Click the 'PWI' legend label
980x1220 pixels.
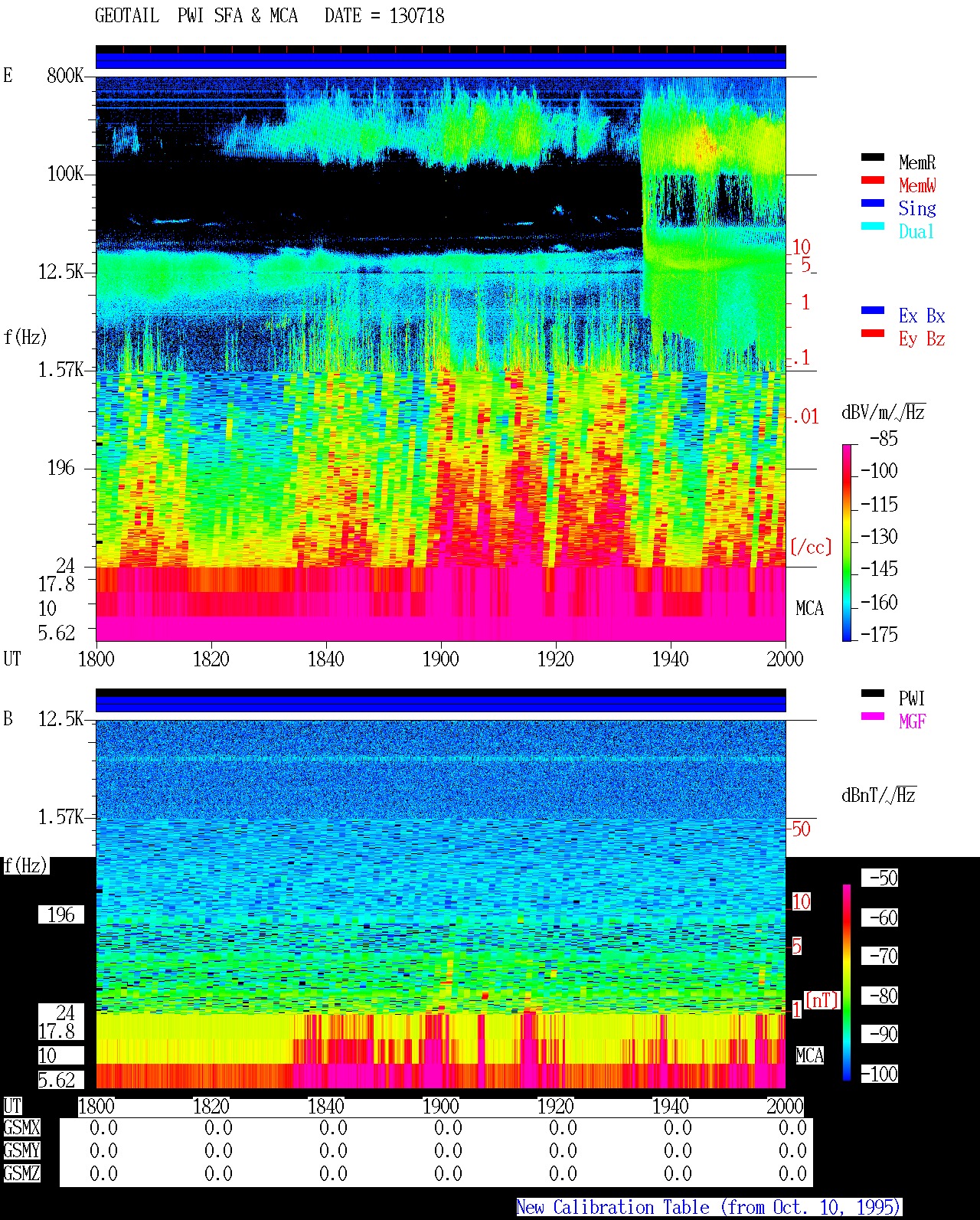coord(912,698)
